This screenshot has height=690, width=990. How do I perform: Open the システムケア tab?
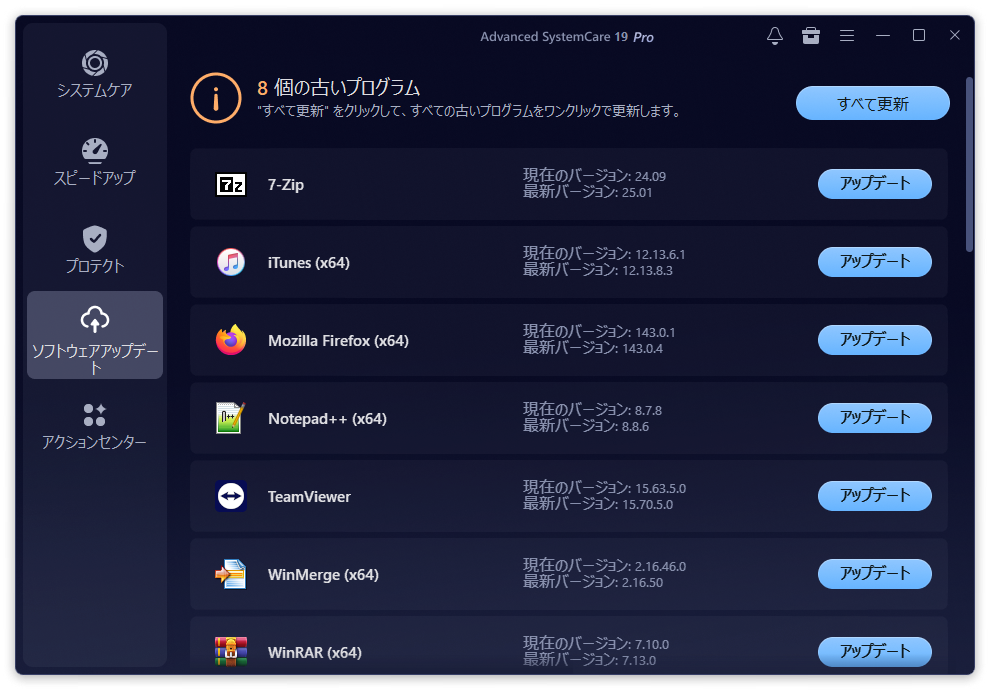click(95, 75)
